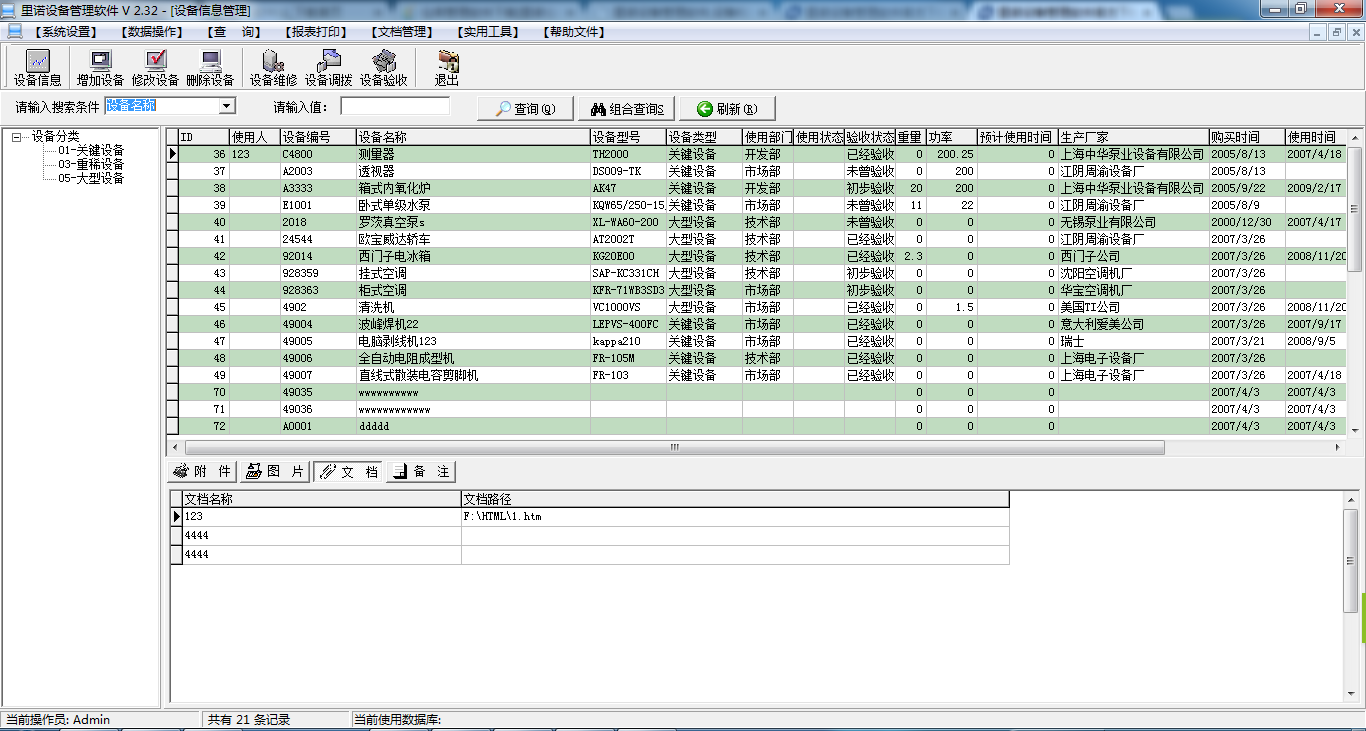The width and height of the screenshot is (1366, 731).
Task: Switch to the 图片 tab
Action: [275, 472]
